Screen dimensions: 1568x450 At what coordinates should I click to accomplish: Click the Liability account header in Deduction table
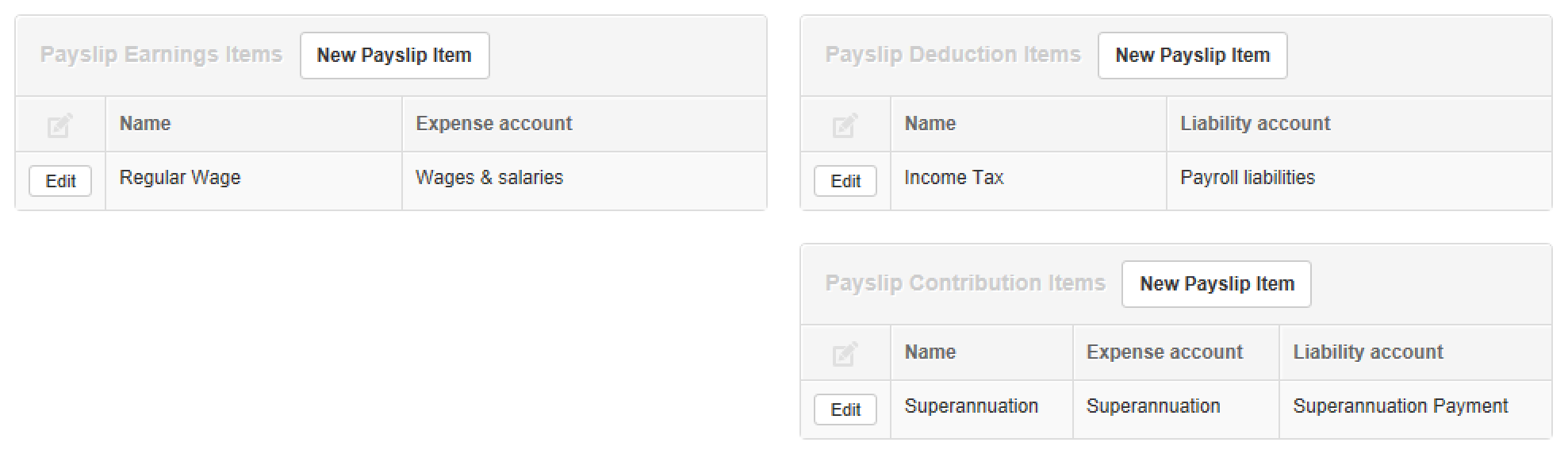coord(1256,124)
